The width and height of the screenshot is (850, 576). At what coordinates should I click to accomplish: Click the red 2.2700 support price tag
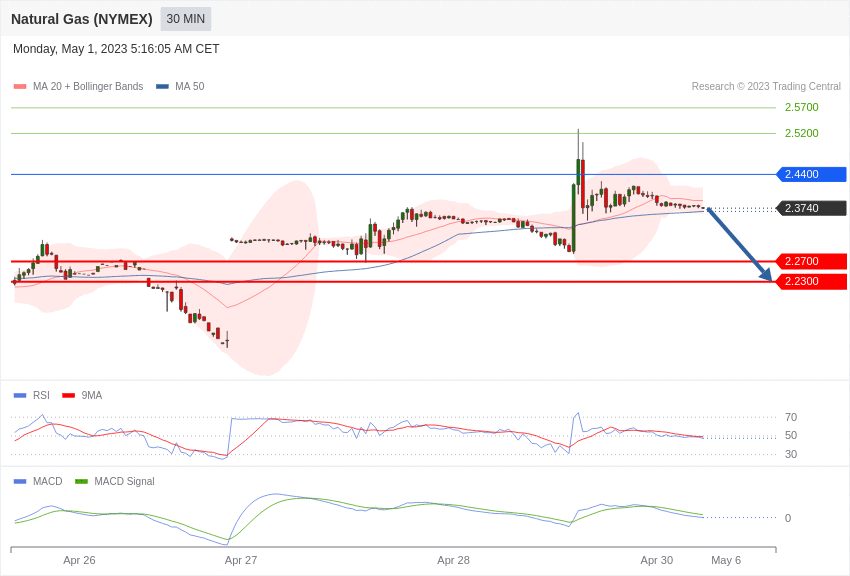pos(811,261)
